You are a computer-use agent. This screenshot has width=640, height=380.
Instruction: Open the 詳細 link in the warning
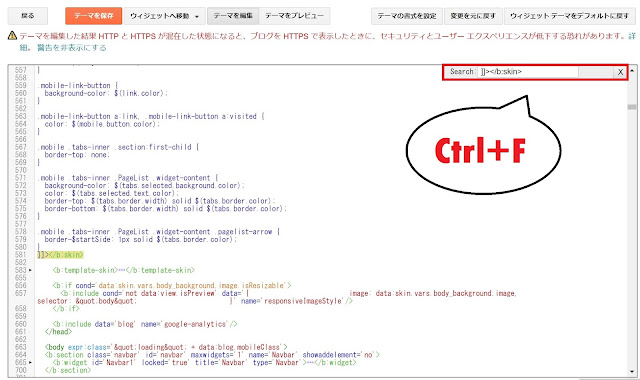[631, 36]
